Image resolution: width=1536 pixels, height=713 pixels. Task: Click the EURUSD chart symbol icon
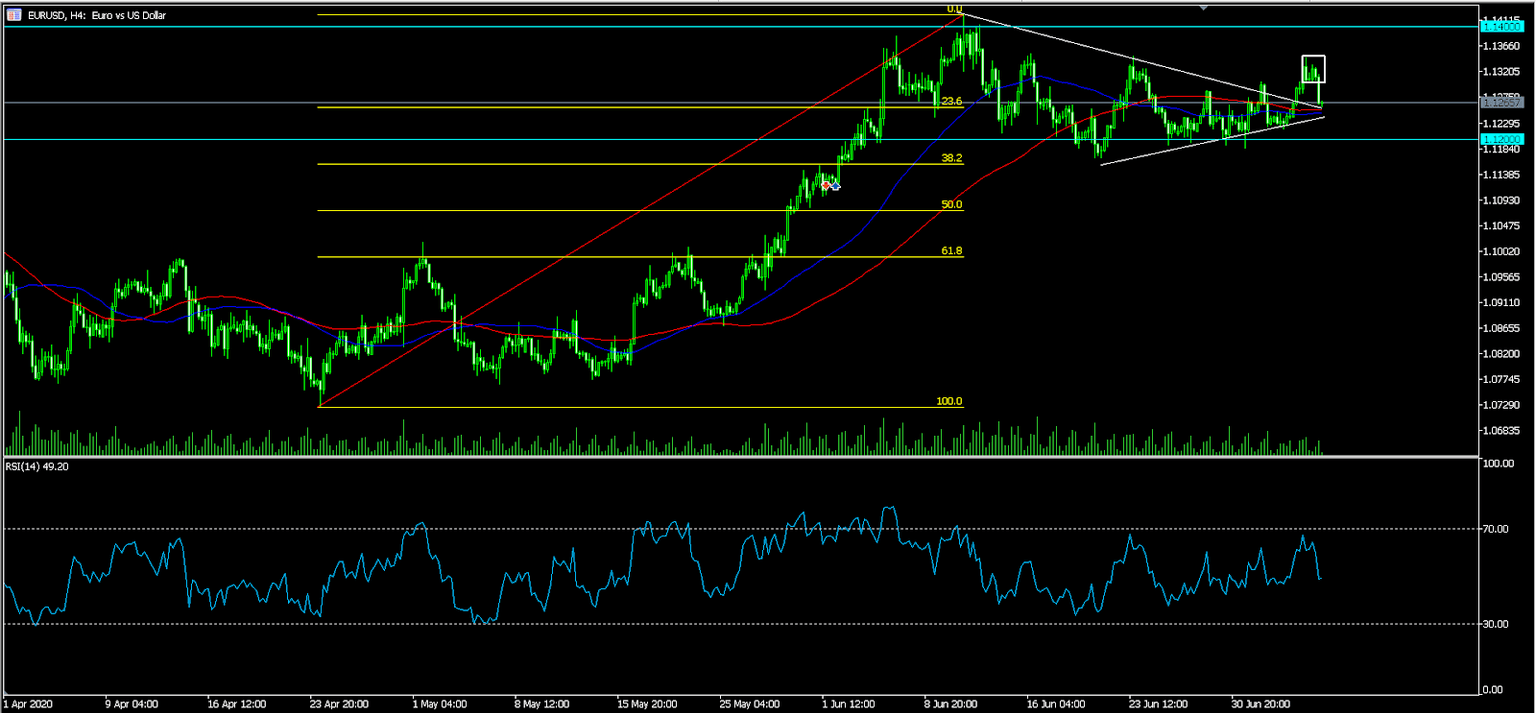click(16, 15)
